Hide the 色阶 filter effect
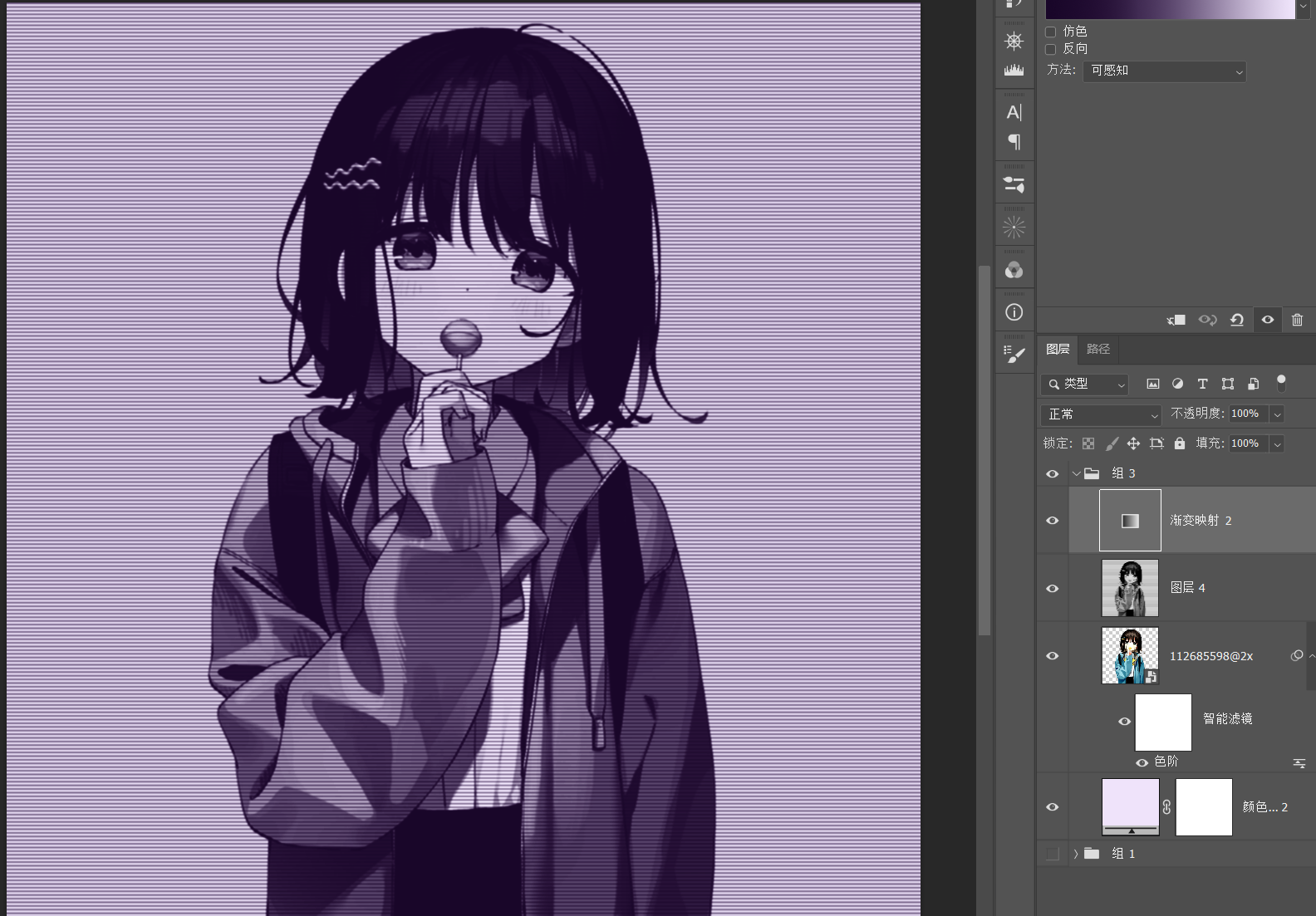 [1142, 762]
